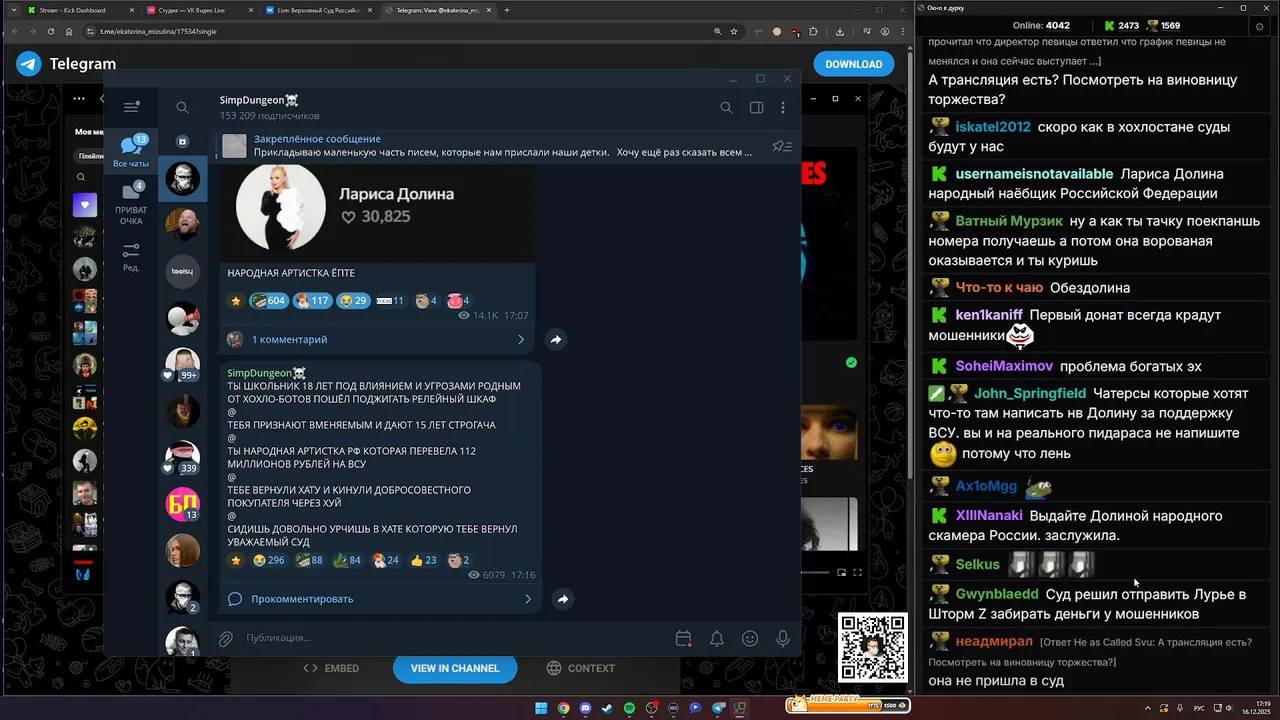This screenshot has height=720, width=1280.
Task: Open '1 комментарий' on the first post
Action: pyautogui.click(x=289, y=339)
